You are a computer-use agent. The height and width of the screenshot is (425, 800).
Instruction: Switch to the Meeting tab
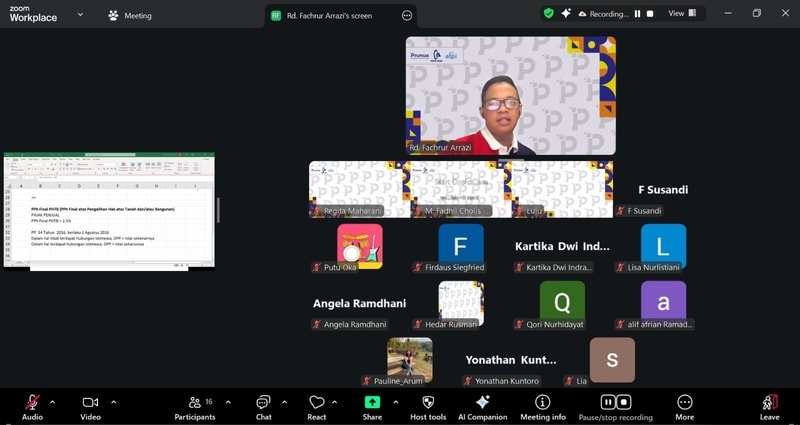click(129, 15)
